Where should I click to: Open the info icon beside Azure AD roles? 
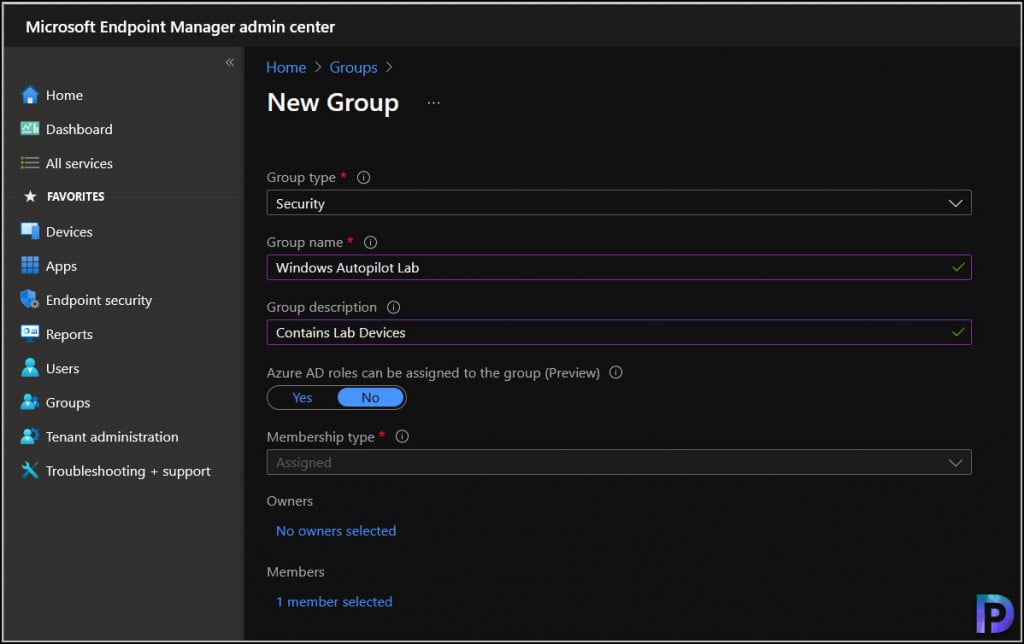[615, 372]
